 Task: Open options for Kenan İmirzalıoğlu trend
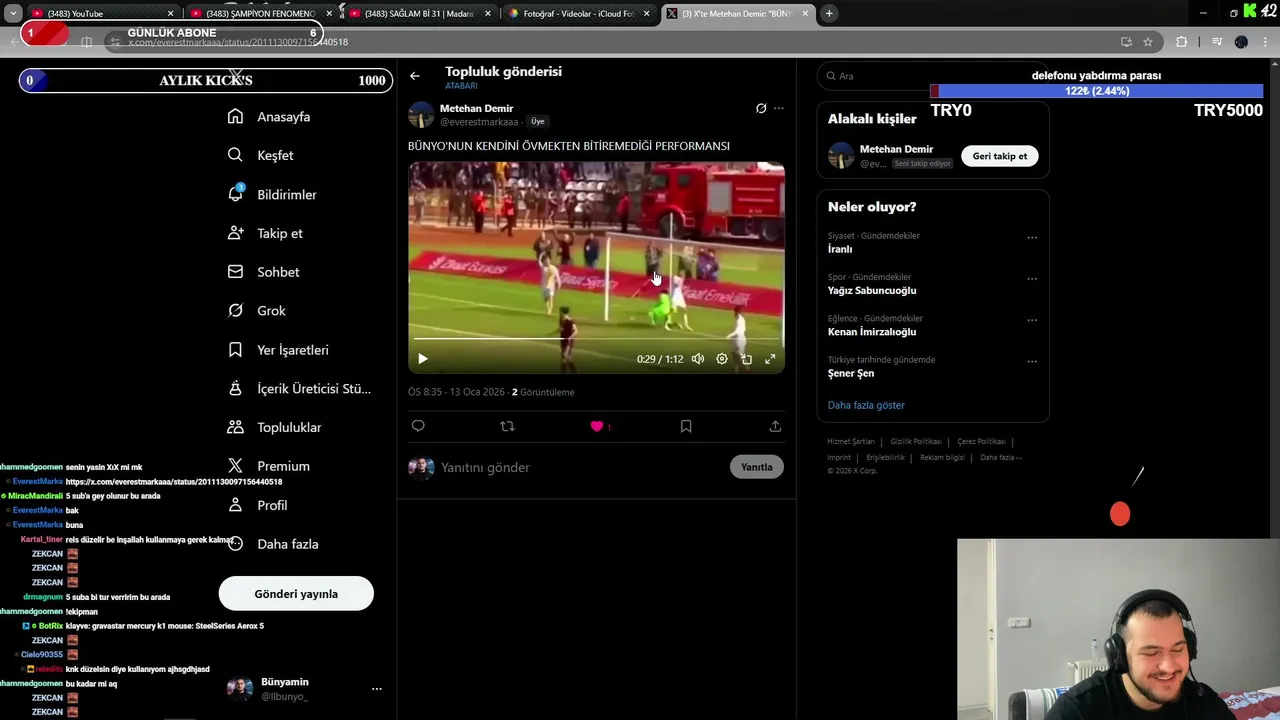[1032, 320]
